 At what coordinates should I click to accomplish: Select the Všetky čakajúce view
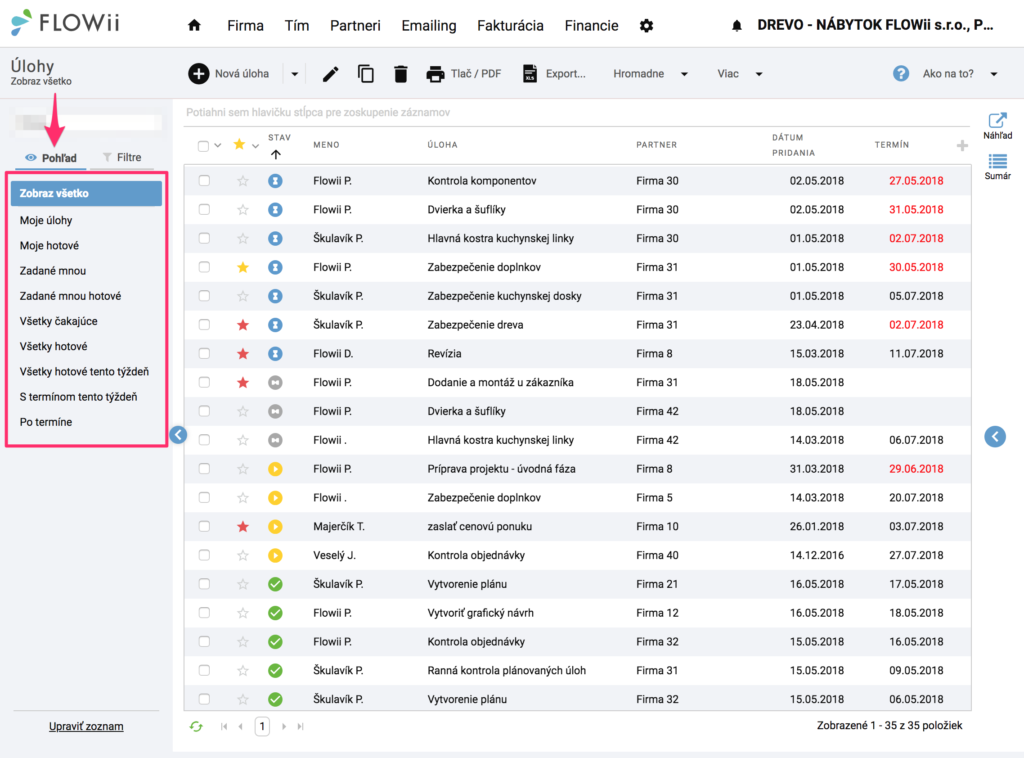[58, 321]
